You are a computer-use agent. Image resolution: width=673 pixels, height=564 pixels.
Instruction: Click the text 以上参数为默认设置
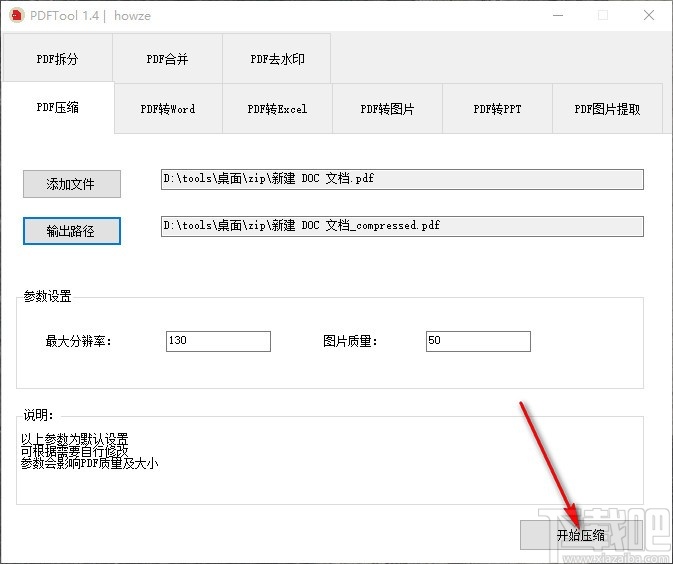coord(74,439)
